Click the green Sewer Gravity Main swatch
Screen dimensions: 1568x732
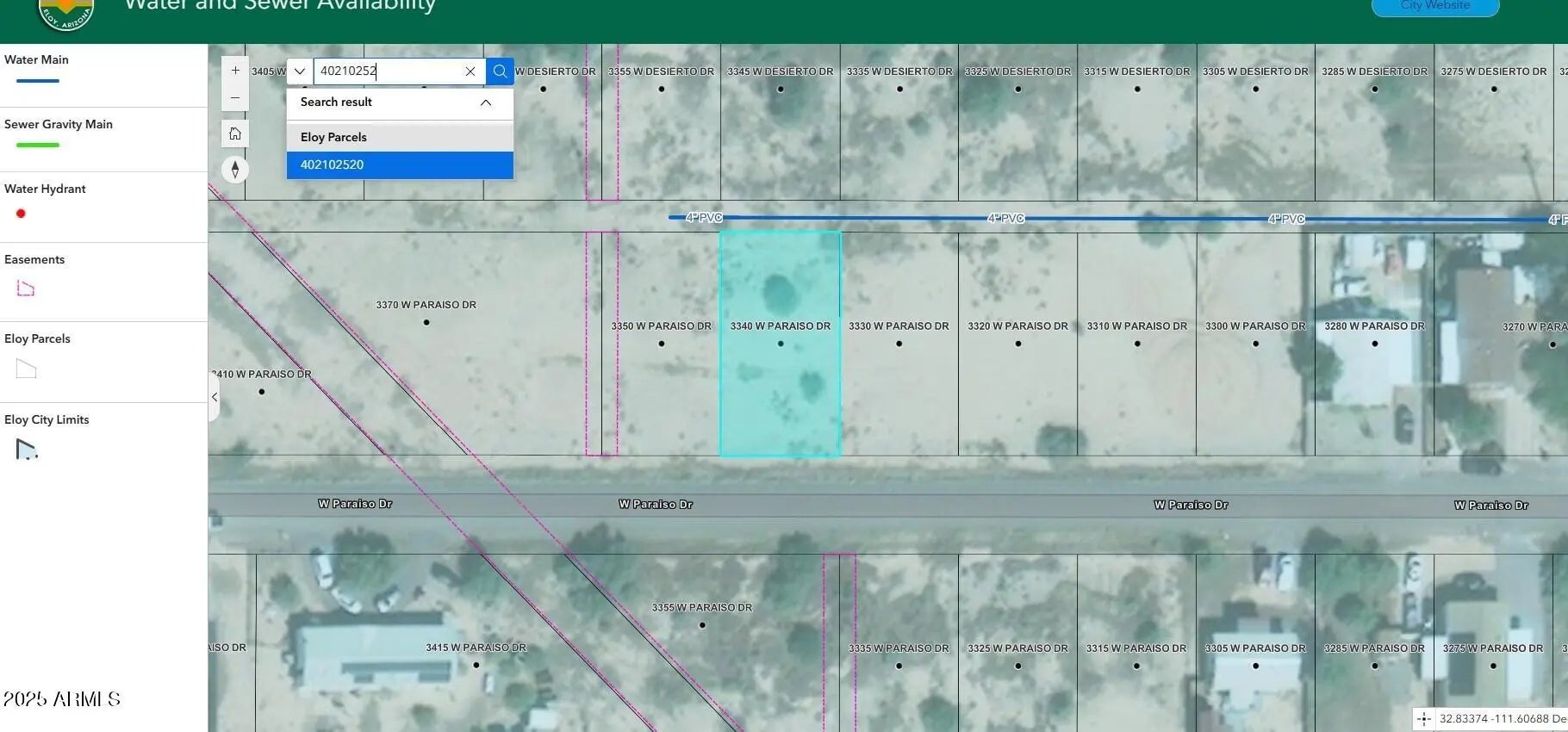tap(38, 145)
